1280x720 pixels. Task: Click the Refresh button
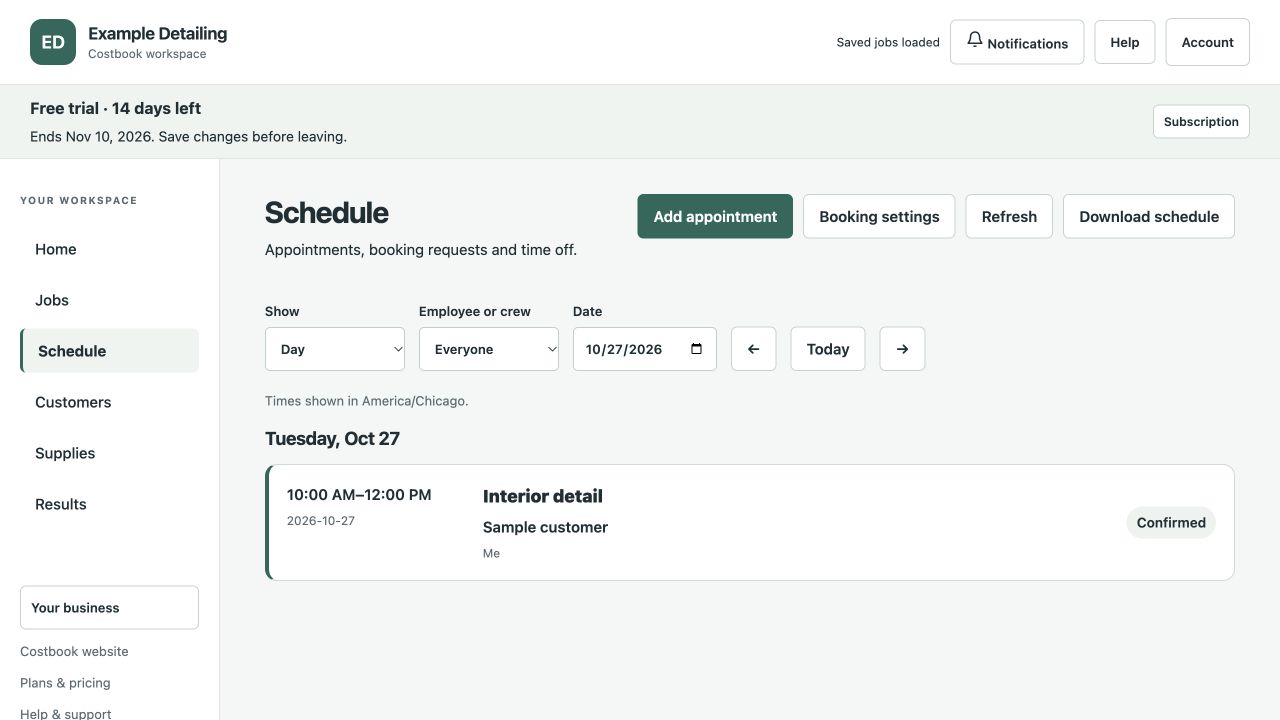(1009, 216)
